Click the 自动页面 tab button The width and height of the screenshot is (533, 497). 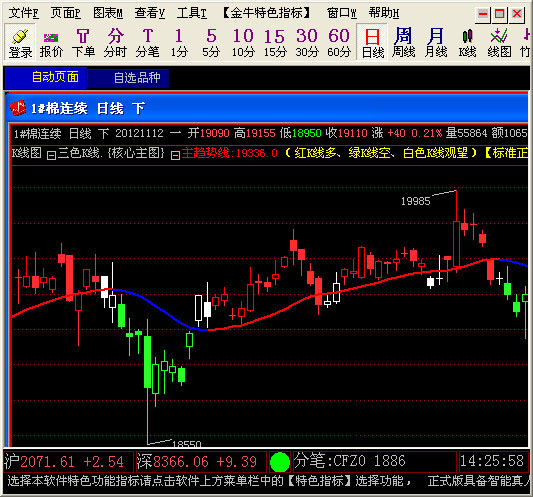tap(55, 77)
